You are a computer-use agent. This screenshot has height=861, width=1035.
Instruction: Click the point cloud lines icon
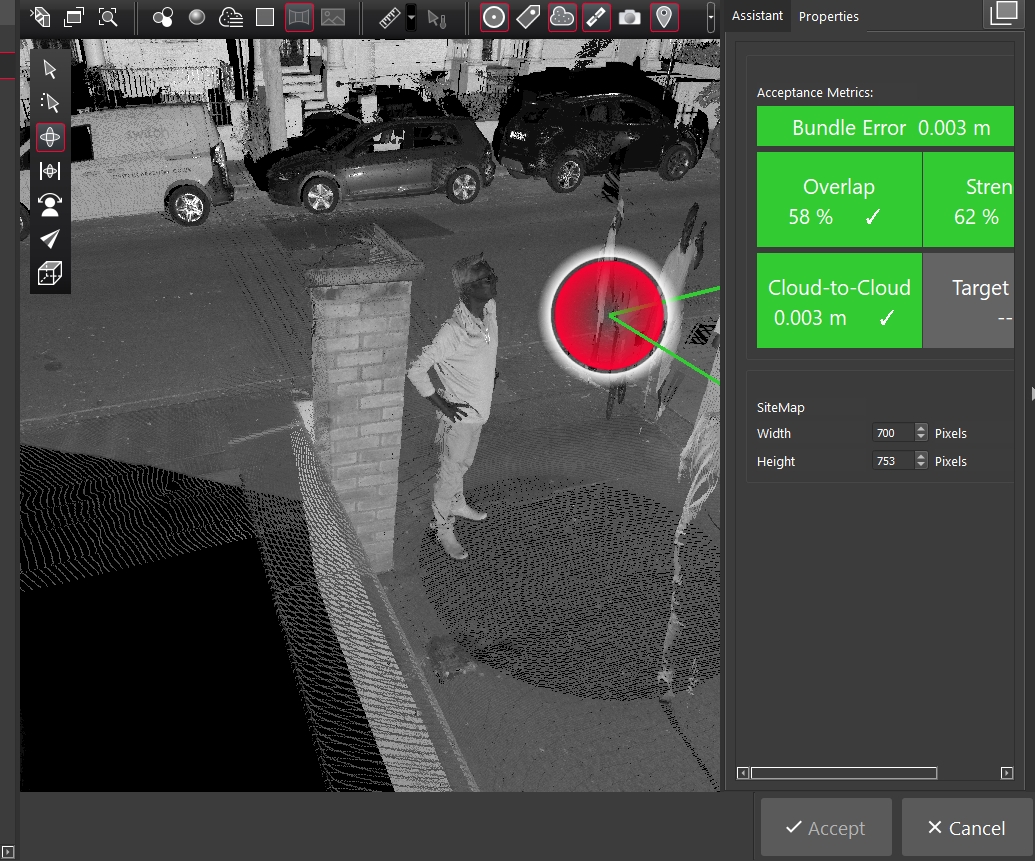pos(231,17)
